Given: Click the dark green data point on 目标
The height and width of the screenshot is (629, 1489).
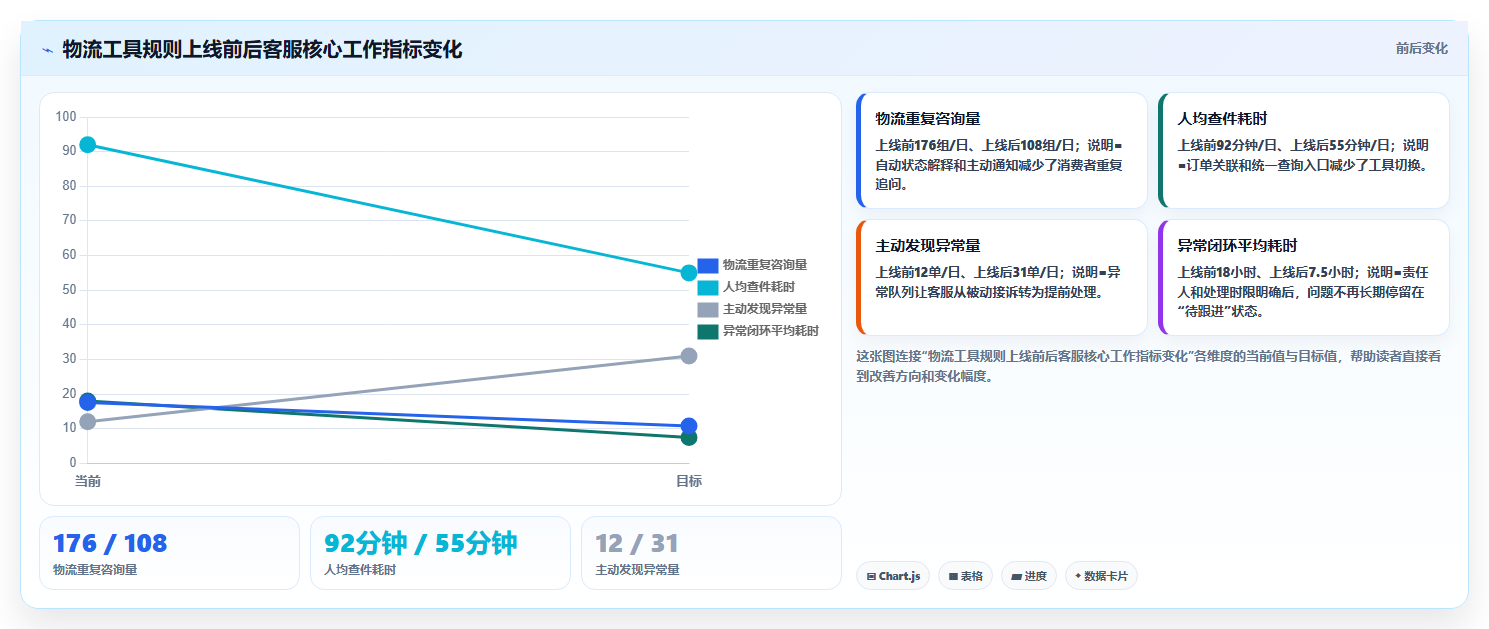Looking at the screenshot, I should (689, 438).
